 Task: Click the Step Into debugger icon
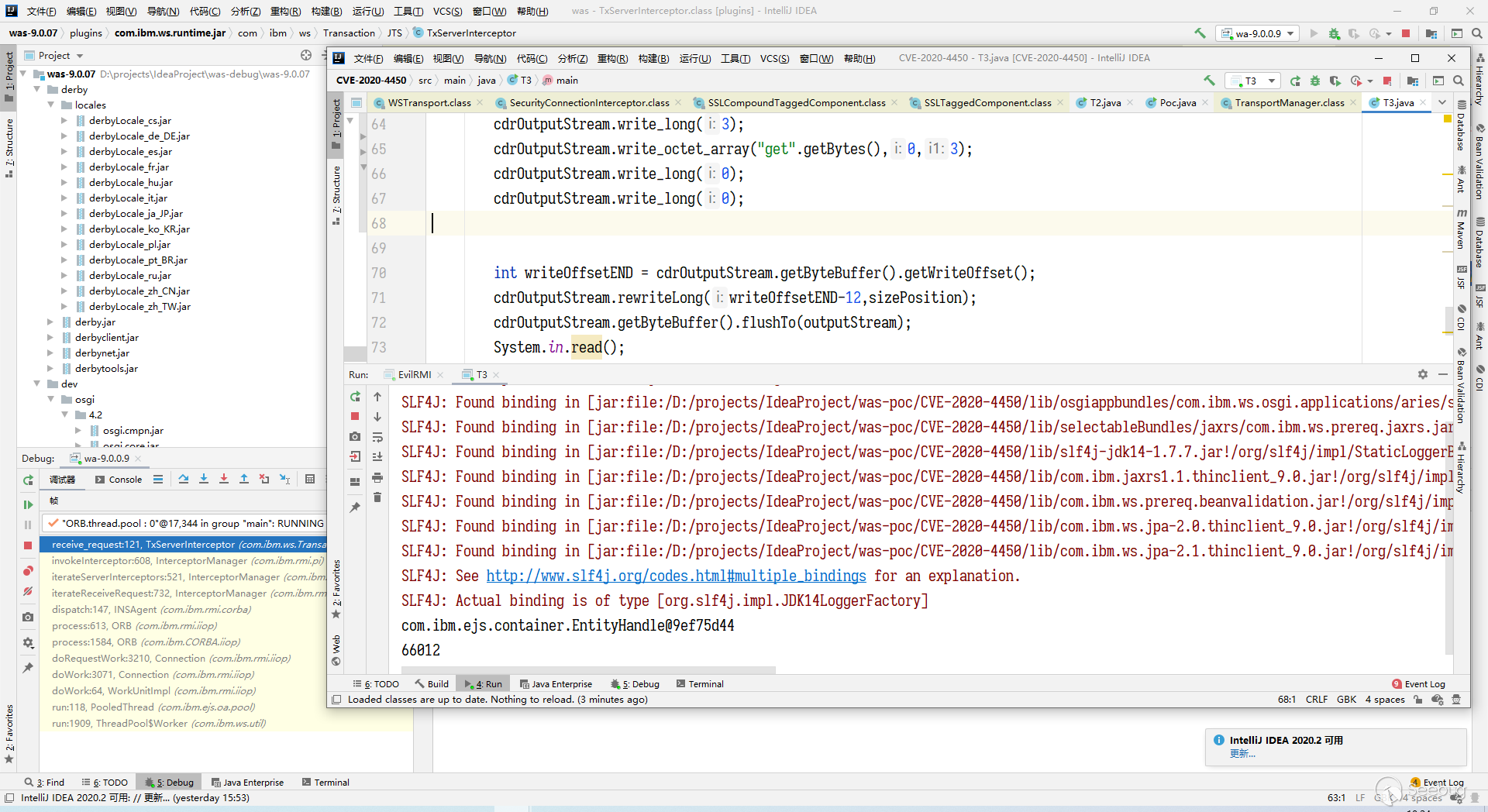coord(204,480)
